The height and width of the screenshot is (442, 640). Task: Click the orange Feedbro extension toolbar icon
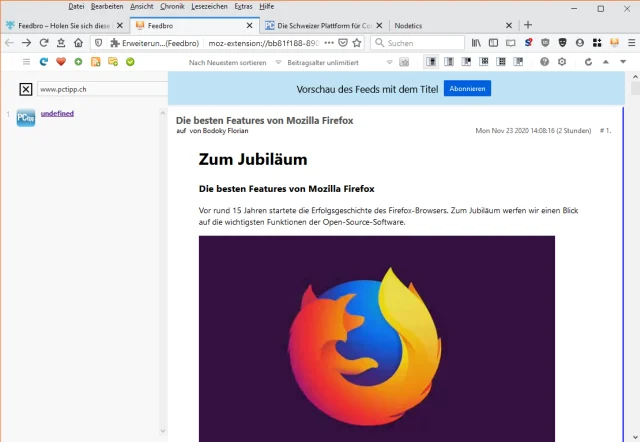[614, 42]
